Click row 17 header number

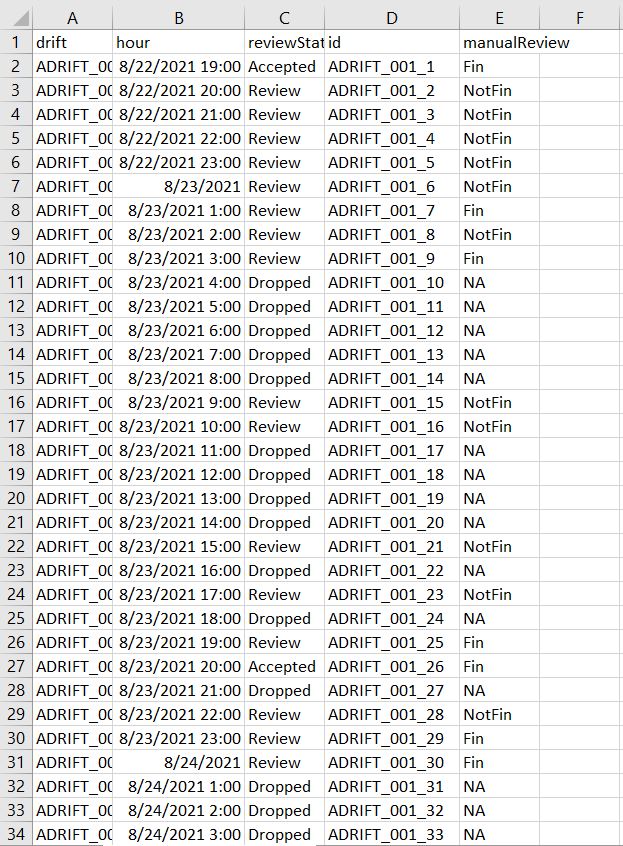click(x=16, y=426)
